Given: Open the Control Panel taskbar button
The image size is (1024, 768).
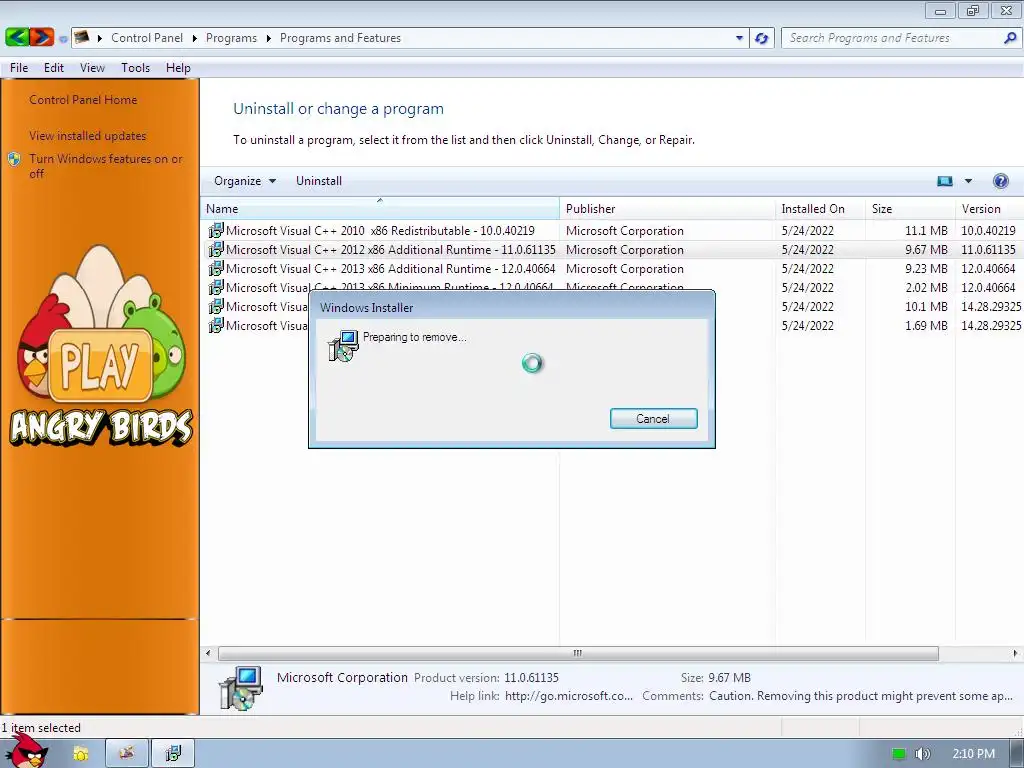Looking at the screenshot, I should (127, 754).
